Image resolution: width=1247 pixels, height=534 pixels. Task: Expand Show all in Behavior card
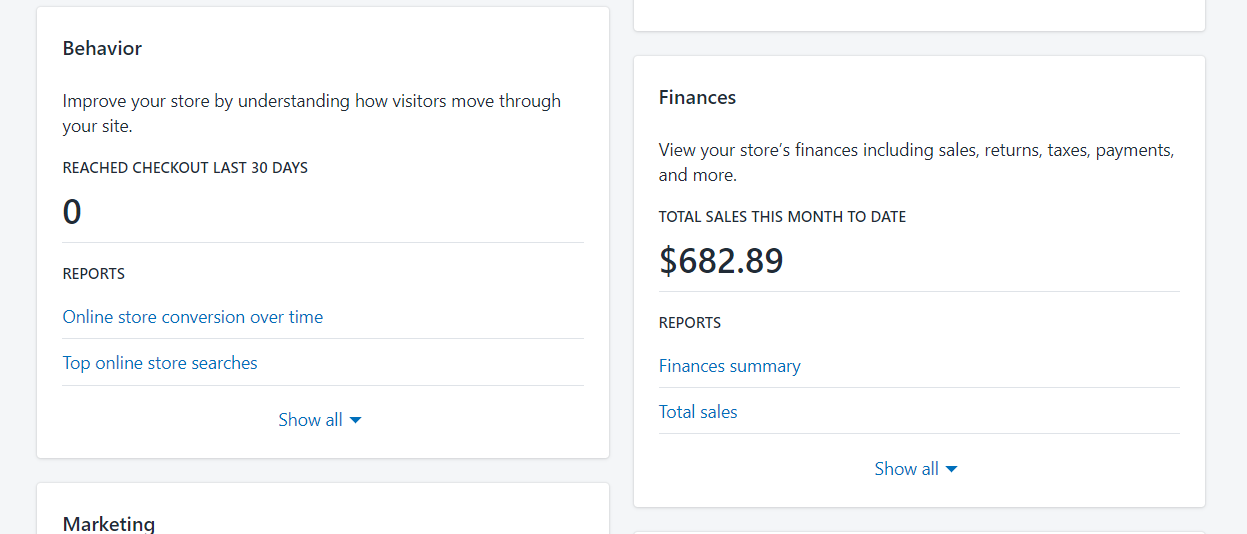click(x=320, y=420)
